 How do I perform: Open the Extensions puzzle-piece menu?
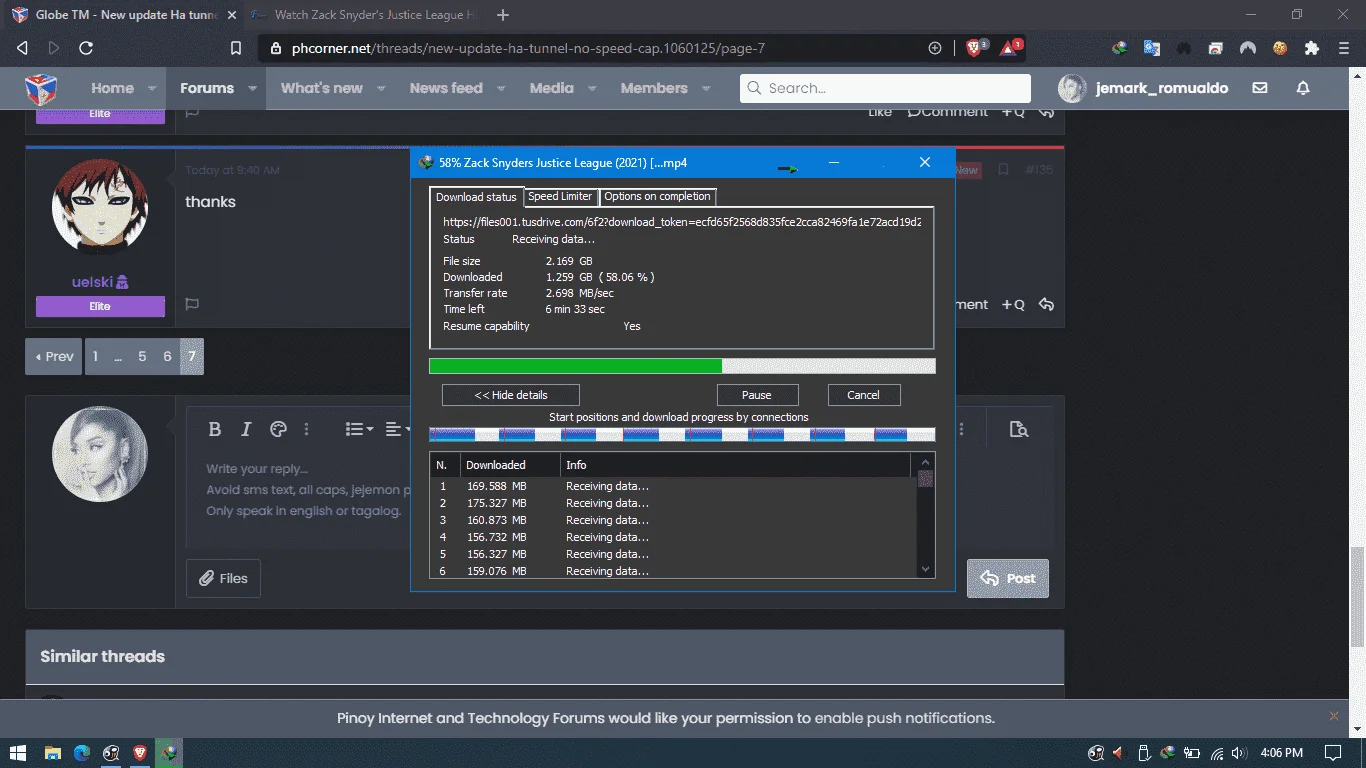(x=1312, y=48)
